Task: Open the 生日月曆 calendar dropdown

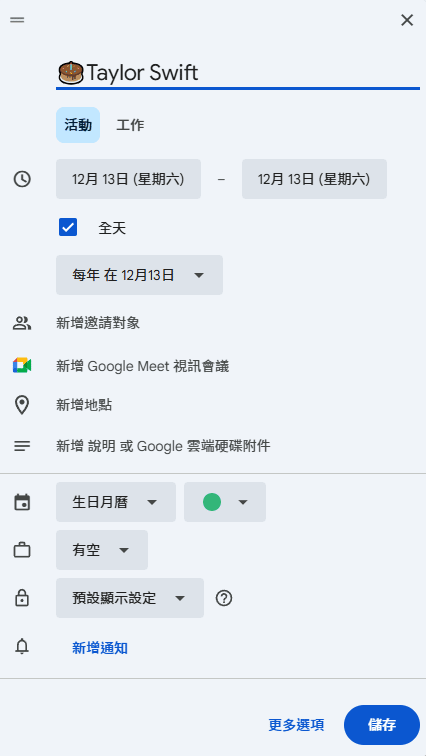Action: 116,502
